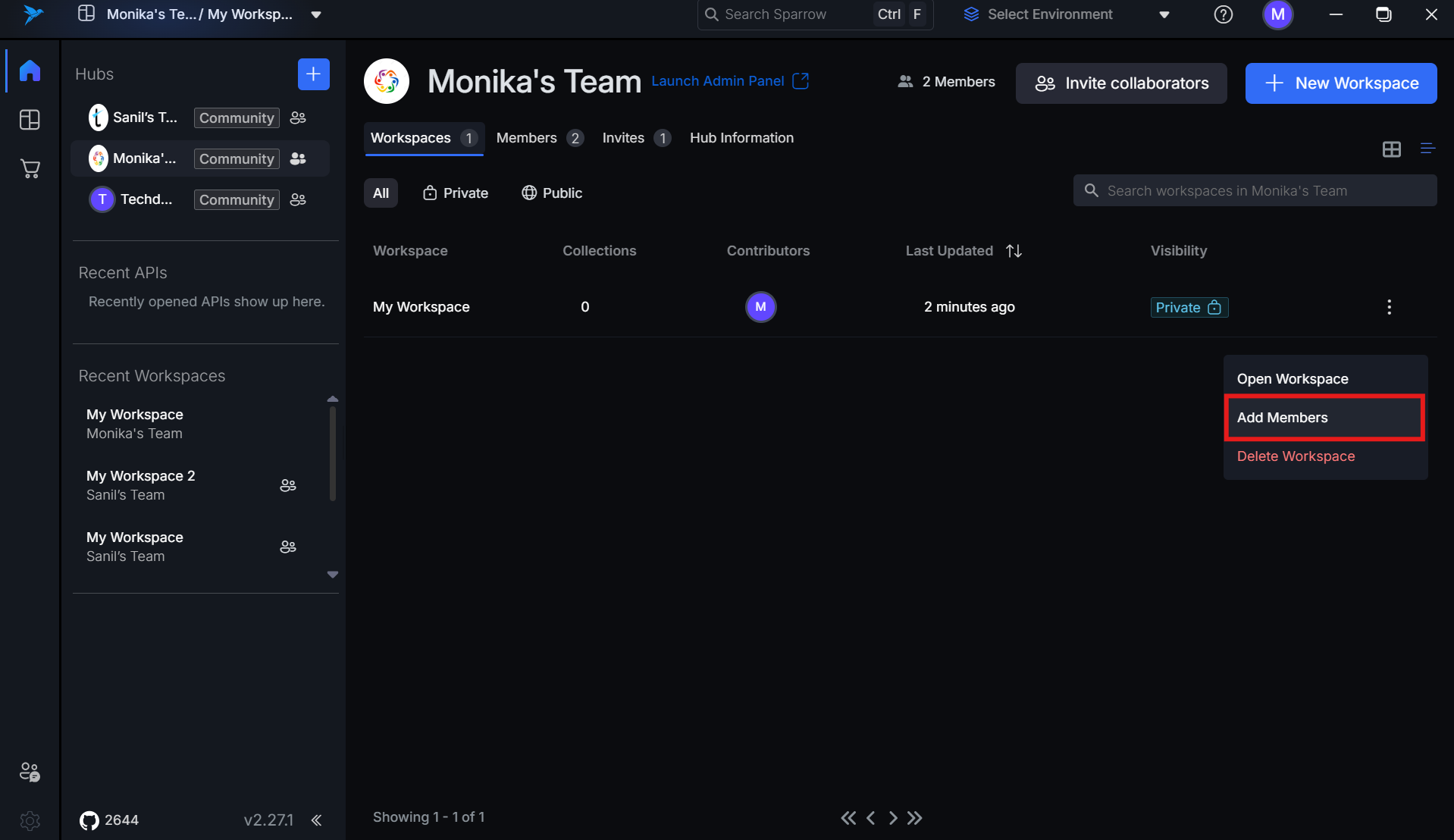
Task: Open the Settings gear icon
Action: (x=30, y=820)
